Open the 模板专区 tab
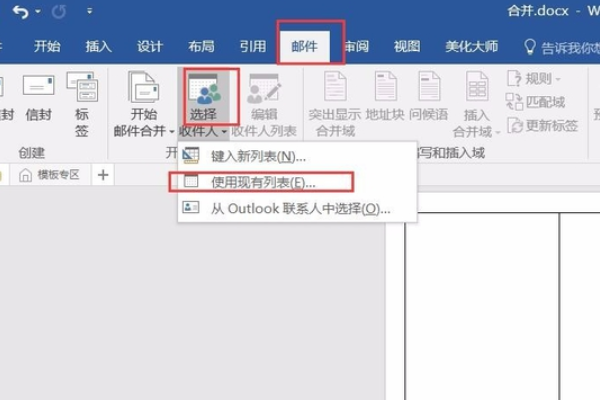The width and height of the screenshot is (600, 400). [50, 175]
